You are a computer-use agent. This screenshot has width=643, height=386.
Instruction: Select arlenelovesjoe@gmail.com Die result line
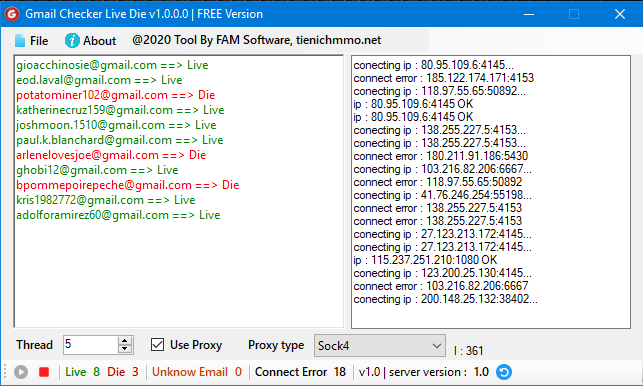pyautogui.click(x=111, y=155)
